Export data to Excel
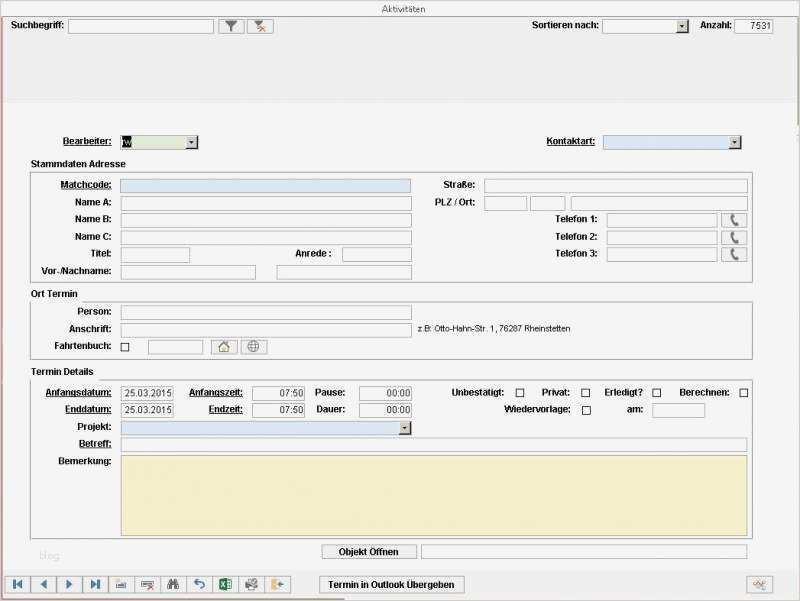 pyautogui.click(x=226, y=583)
